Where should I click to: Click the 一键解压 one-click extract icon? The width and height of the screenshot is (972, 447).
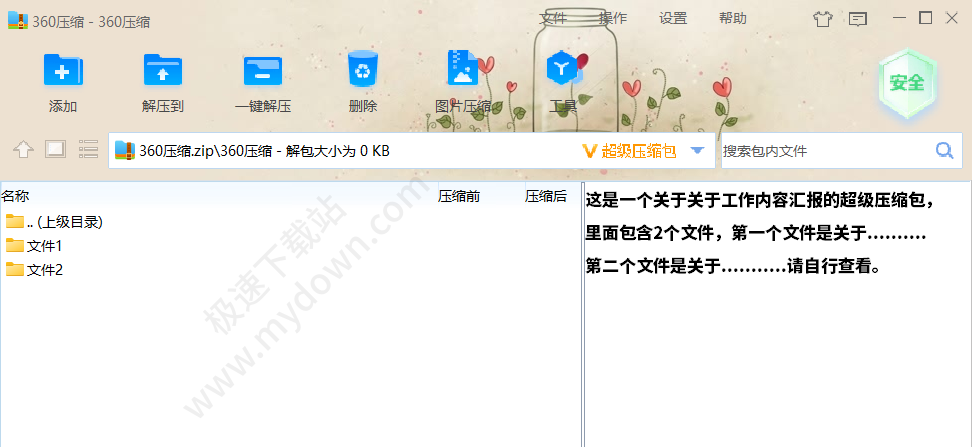(263, 70)
